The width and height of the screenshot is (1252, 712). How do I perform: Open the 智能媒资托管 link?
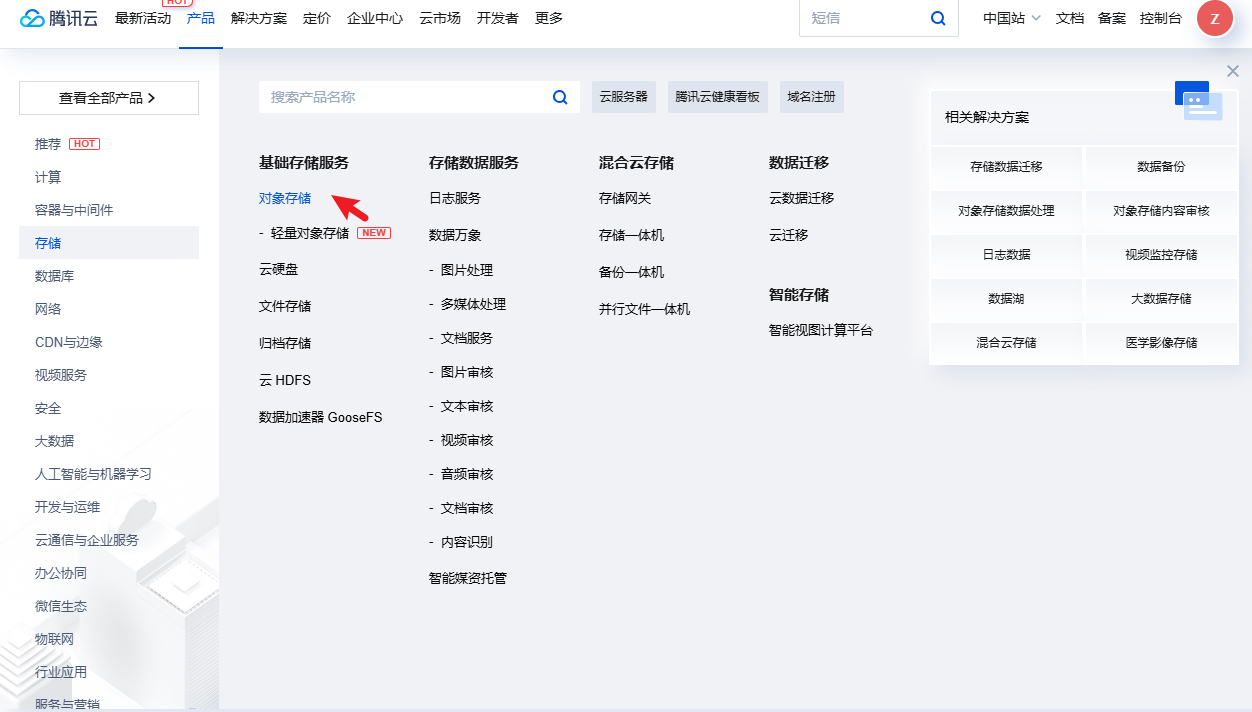click(468, 578)
